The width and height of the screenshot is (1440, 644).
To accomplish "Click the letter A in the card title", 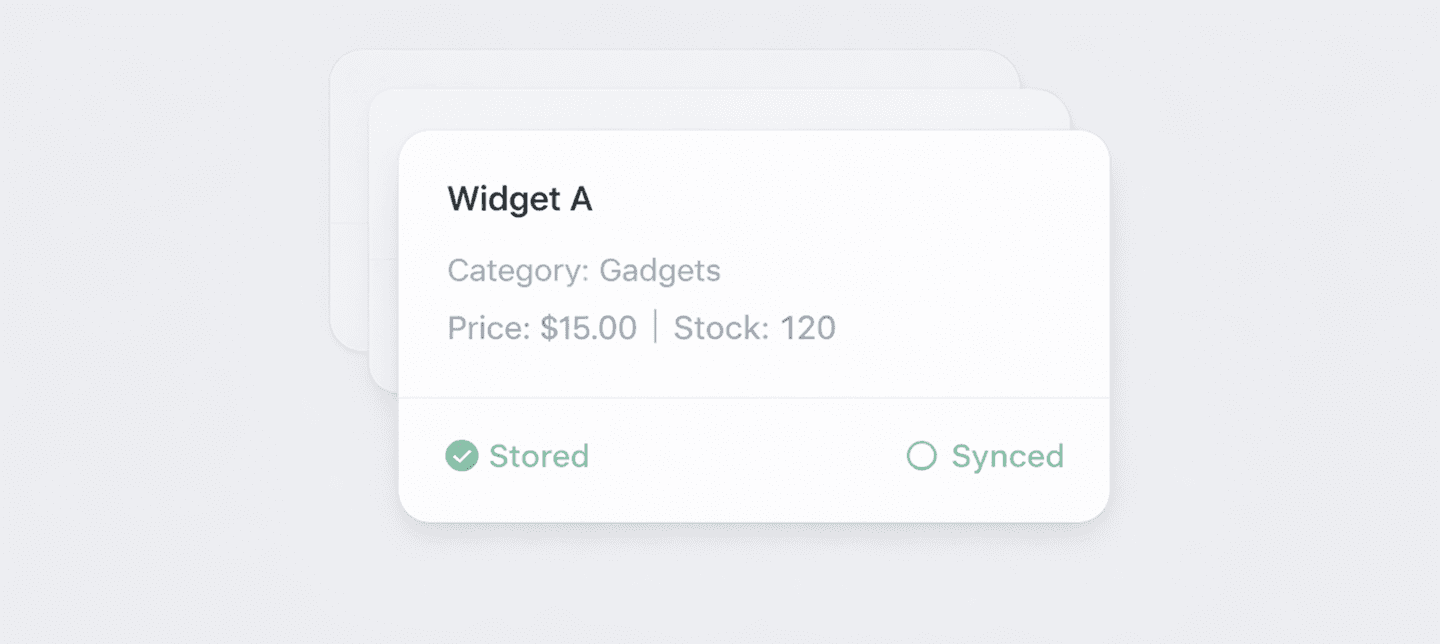I will [x=581, y=199].
